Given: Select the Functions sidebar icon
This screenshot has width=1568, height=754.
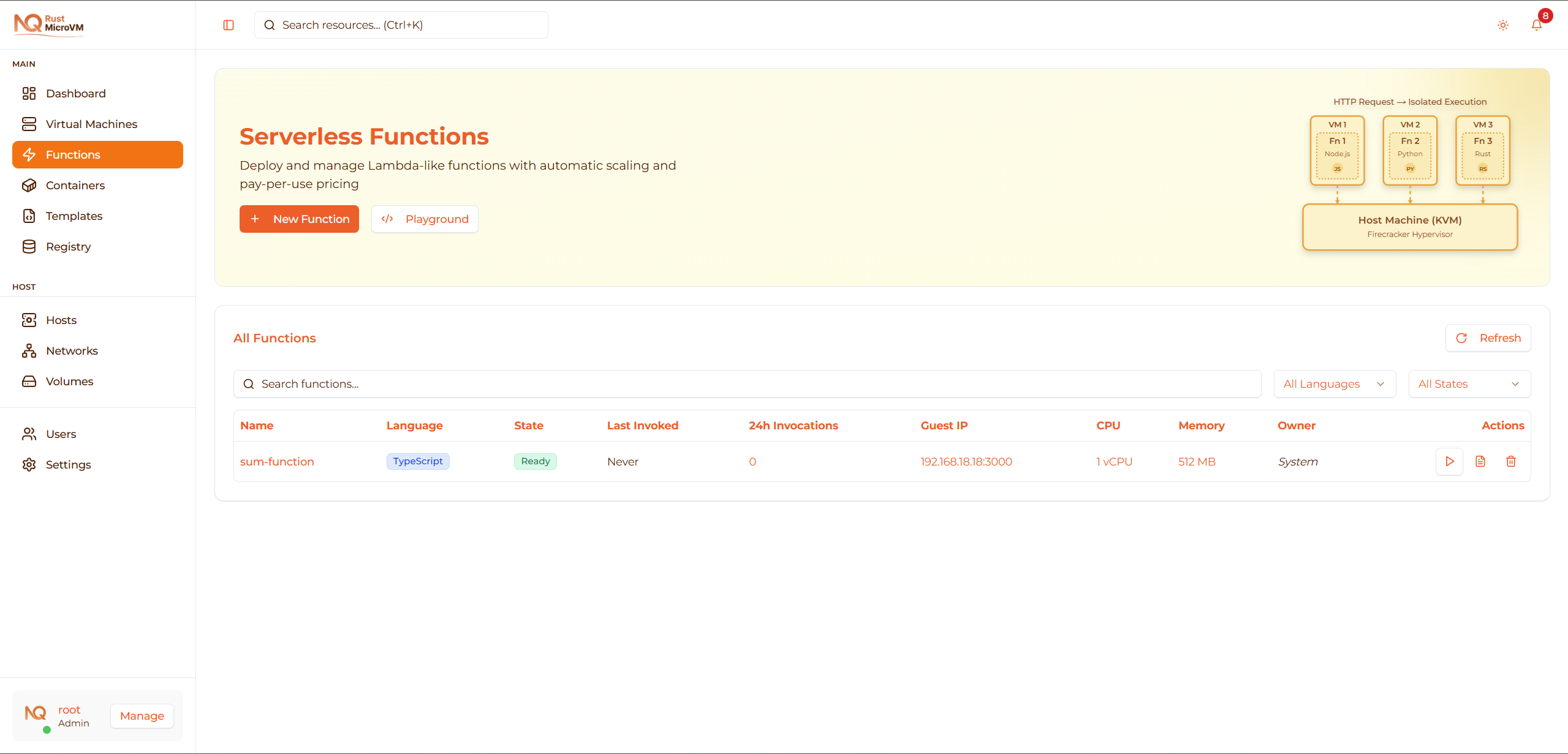Looking at the screenshot, I should [29, 154].
